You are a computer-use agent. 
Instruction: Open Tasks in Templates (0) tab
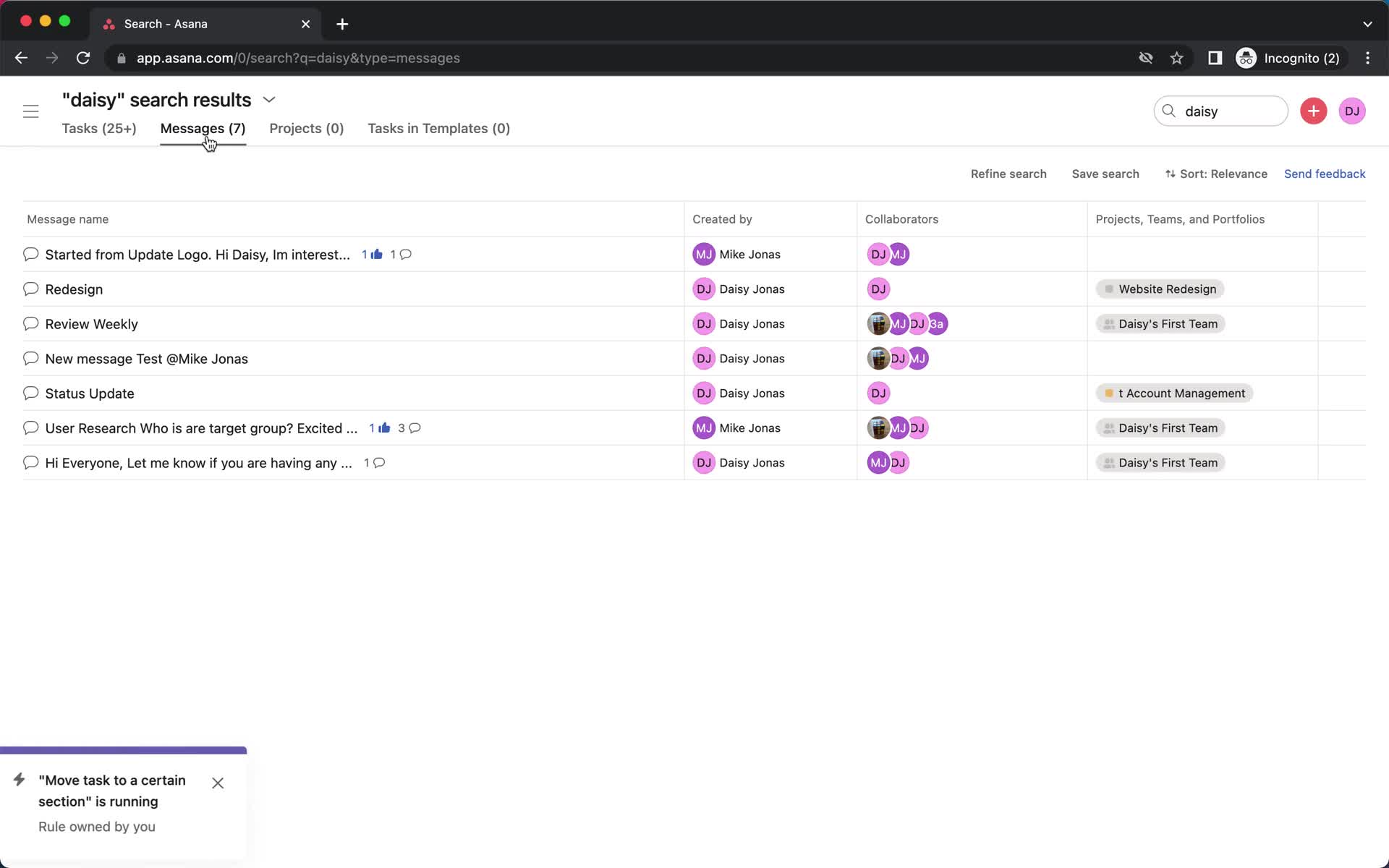click(438, 128)
